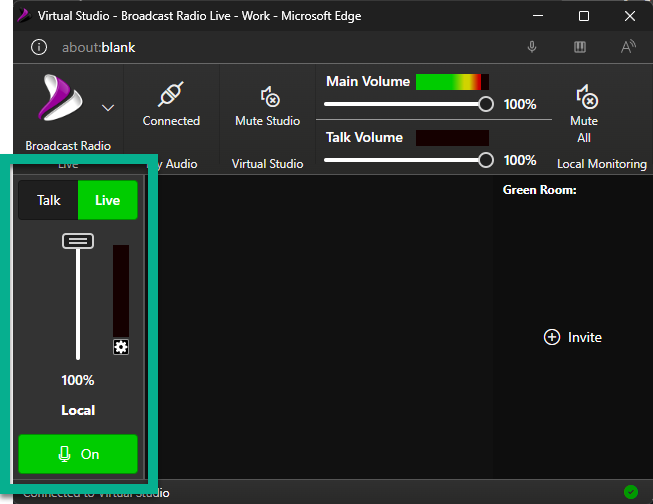Image resolution: width=653 pixels, height=504 pixels.
Task: Switch the channel to Live mode
Action: pos(107,200)
